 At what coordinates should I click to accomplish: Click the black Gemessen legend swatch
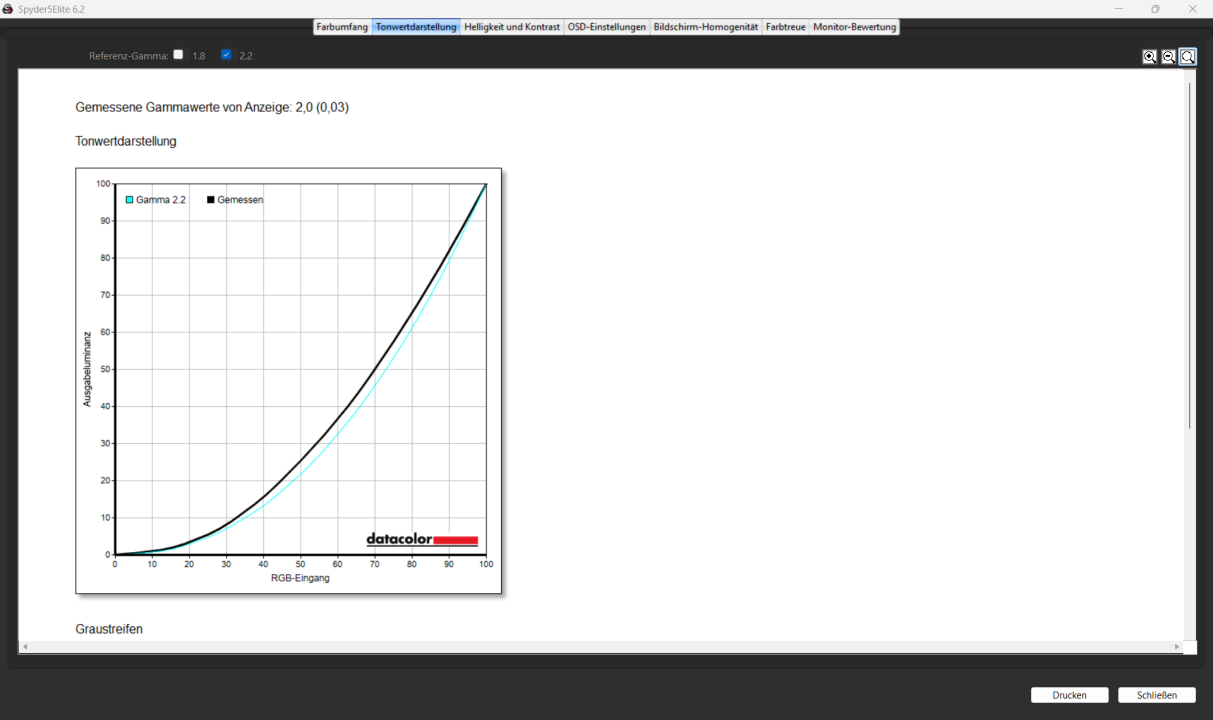(x=211, y=200)
